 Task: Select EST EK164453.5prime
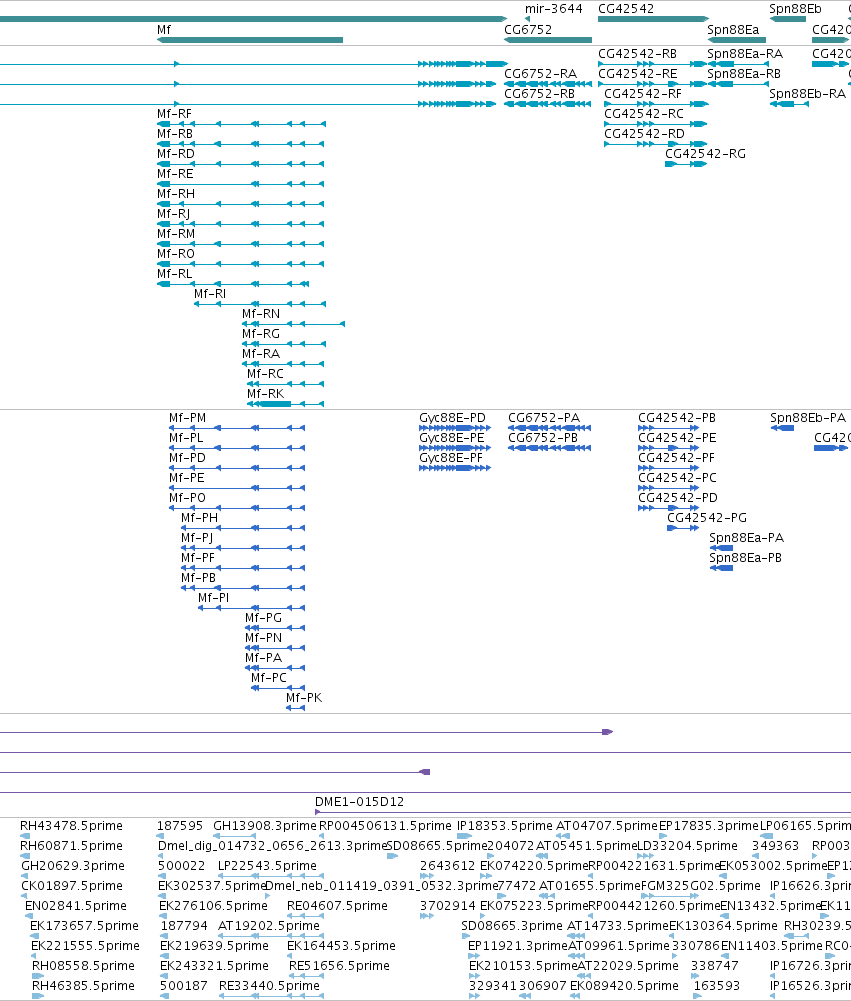[x=342, y=945]
